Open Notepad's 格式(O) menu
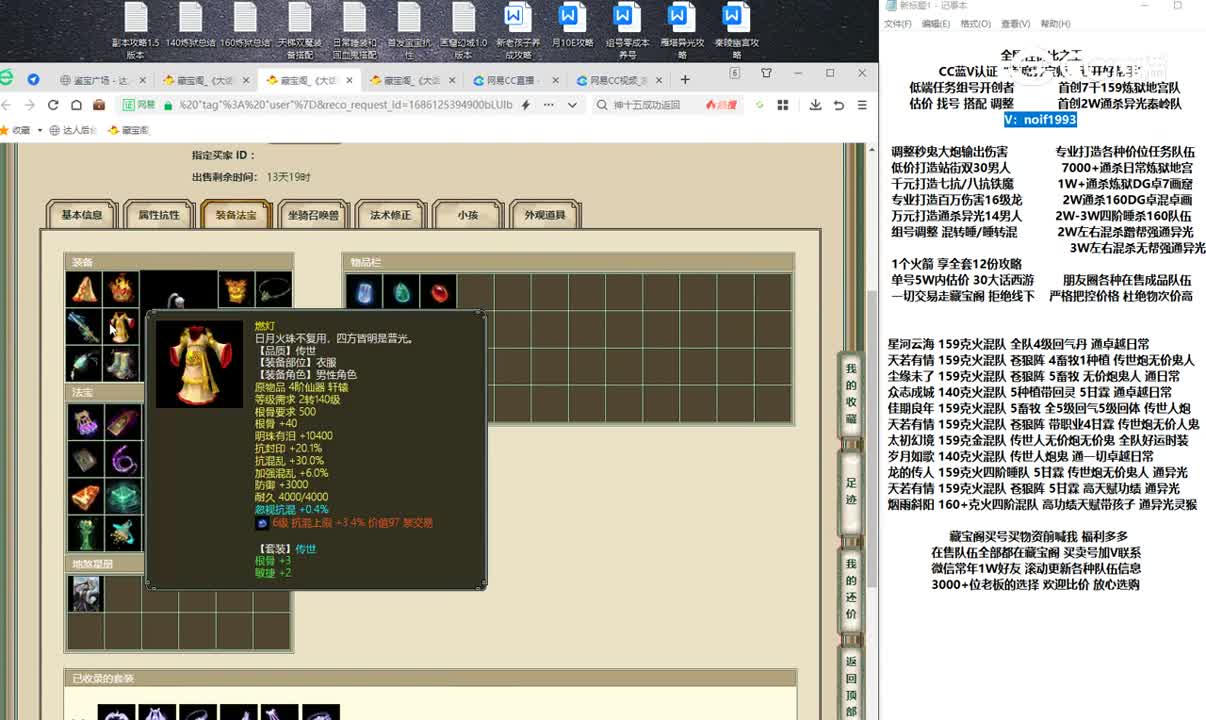1206x720 pixels. click(974, 24)
